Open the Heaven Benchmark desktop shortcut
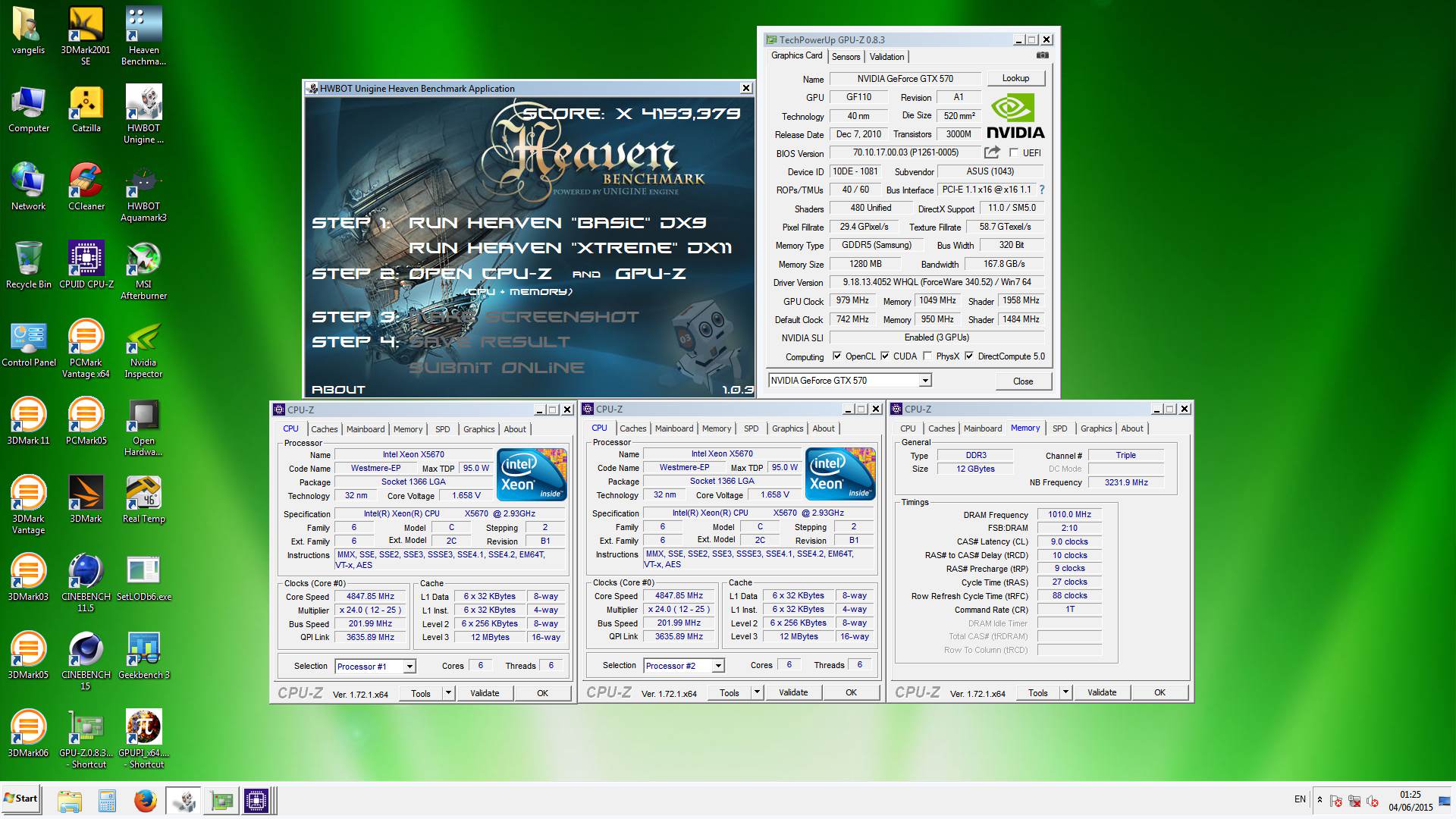Screen dimensions: 1456x819 click(x=143, y=36)
